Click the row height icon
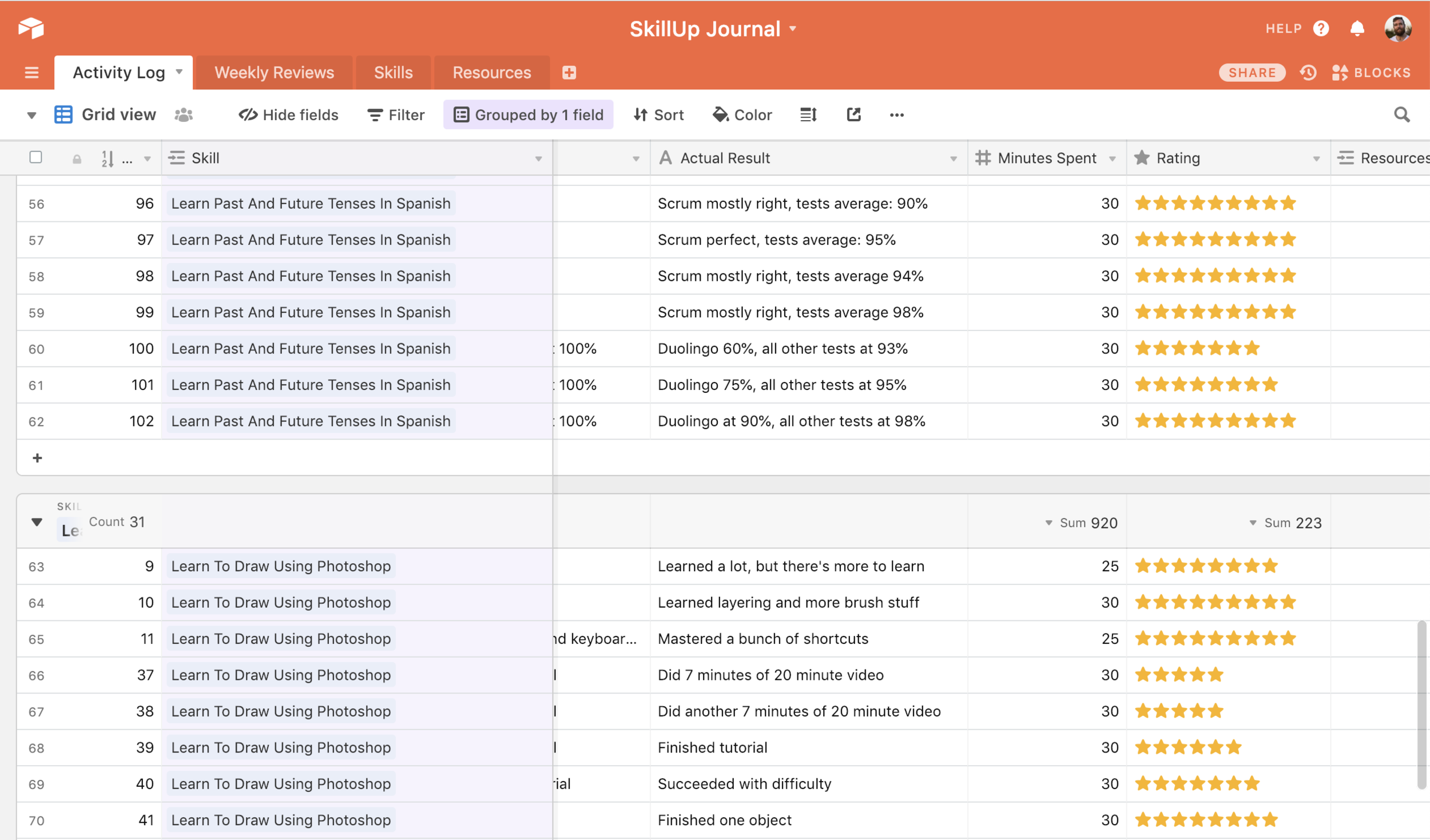1430x840 pixels. (x=808, y=115)
